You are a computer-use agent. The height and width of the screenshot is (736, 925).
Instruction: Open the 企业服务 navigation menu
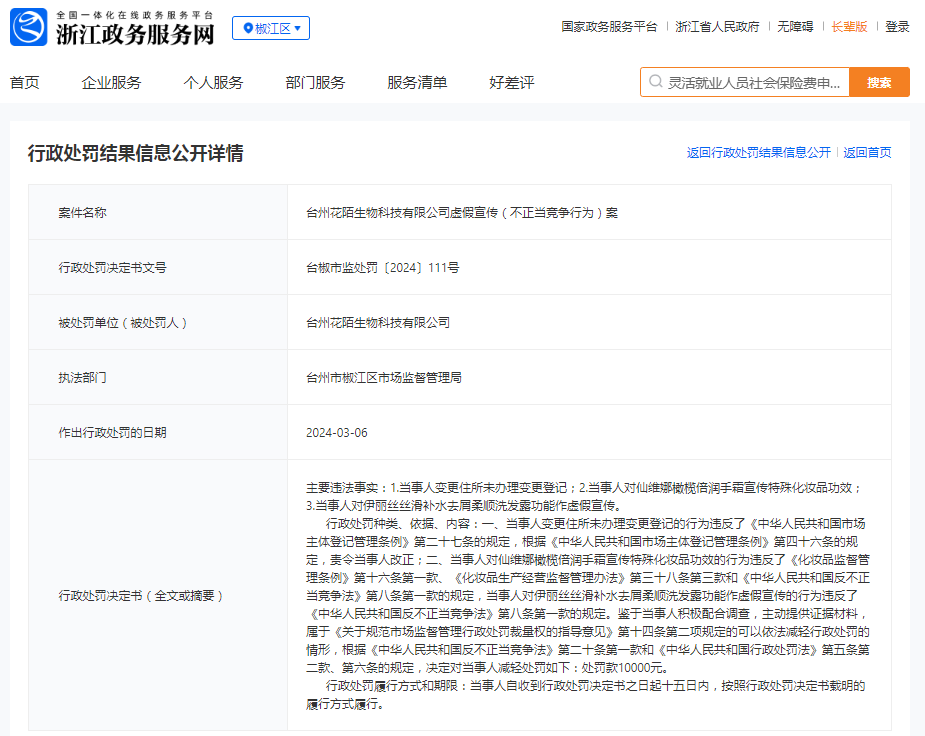point(111,82)
